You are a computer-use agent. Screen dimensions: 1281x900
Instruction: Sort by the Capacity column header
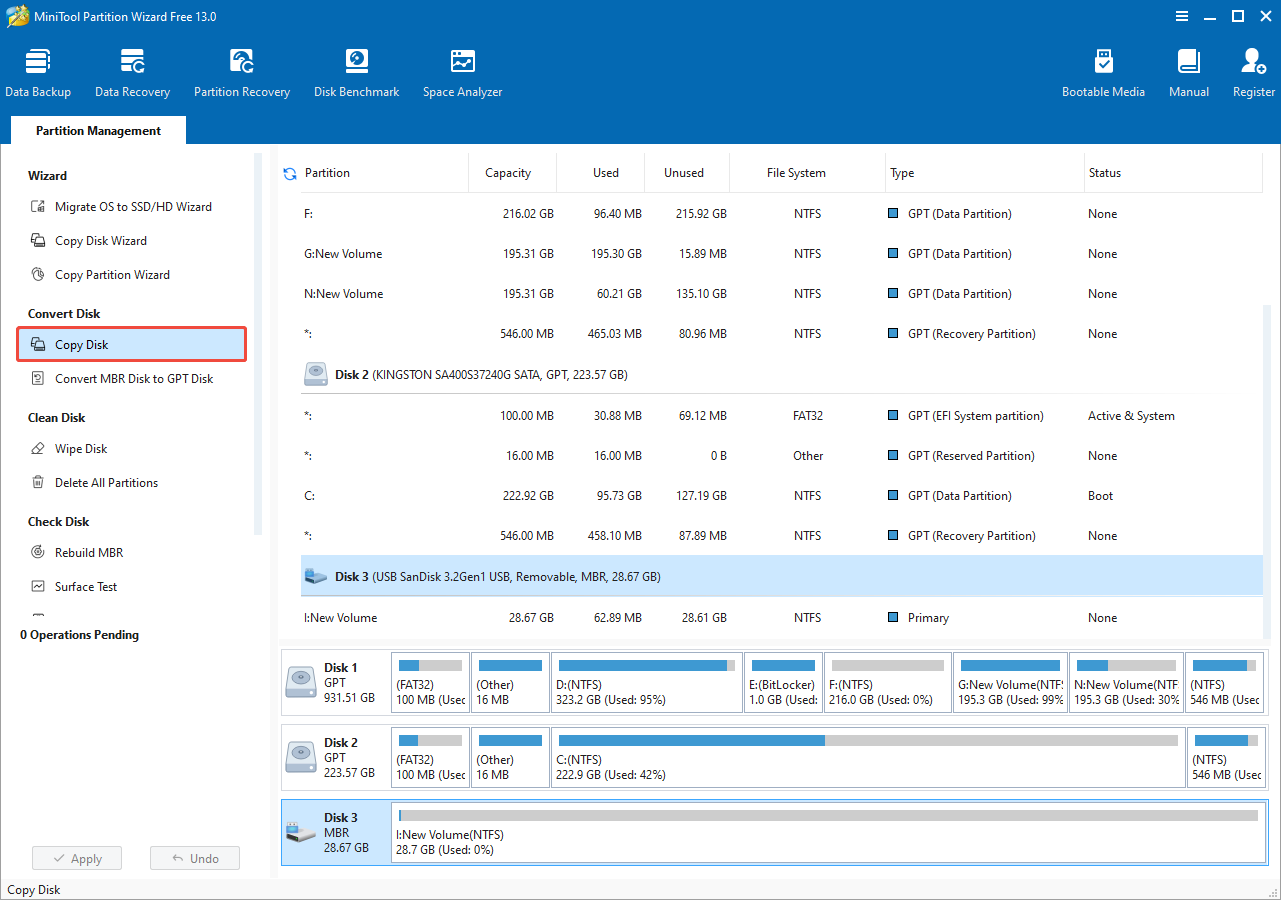(x=508, y=173)
